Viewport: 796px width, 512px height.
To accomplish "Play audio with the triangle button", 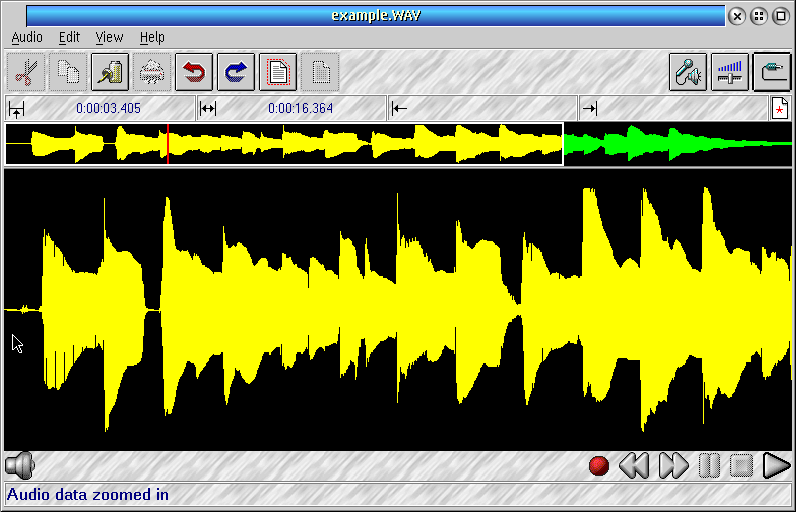I will pos(777,465).
